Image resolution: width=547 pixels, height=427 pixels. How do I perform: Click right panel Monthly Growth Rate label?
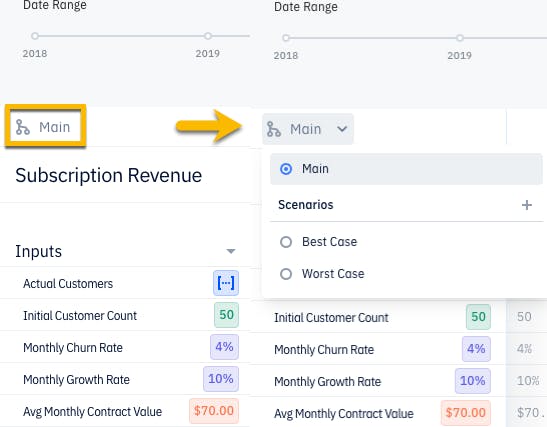(x=327, y=381)
